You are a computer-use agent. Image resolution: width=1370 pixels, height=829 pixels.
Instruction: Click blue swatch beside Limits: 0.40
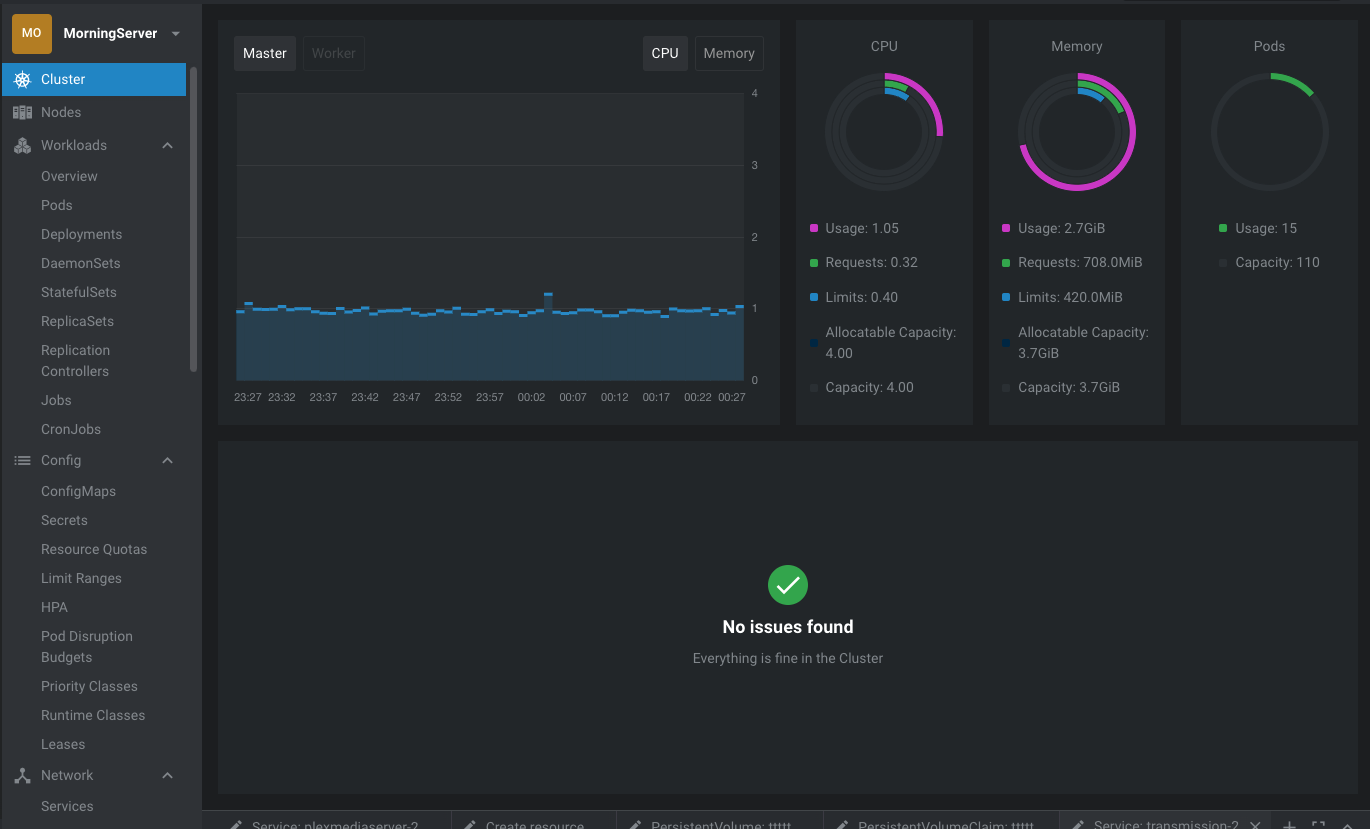[814, 298]
